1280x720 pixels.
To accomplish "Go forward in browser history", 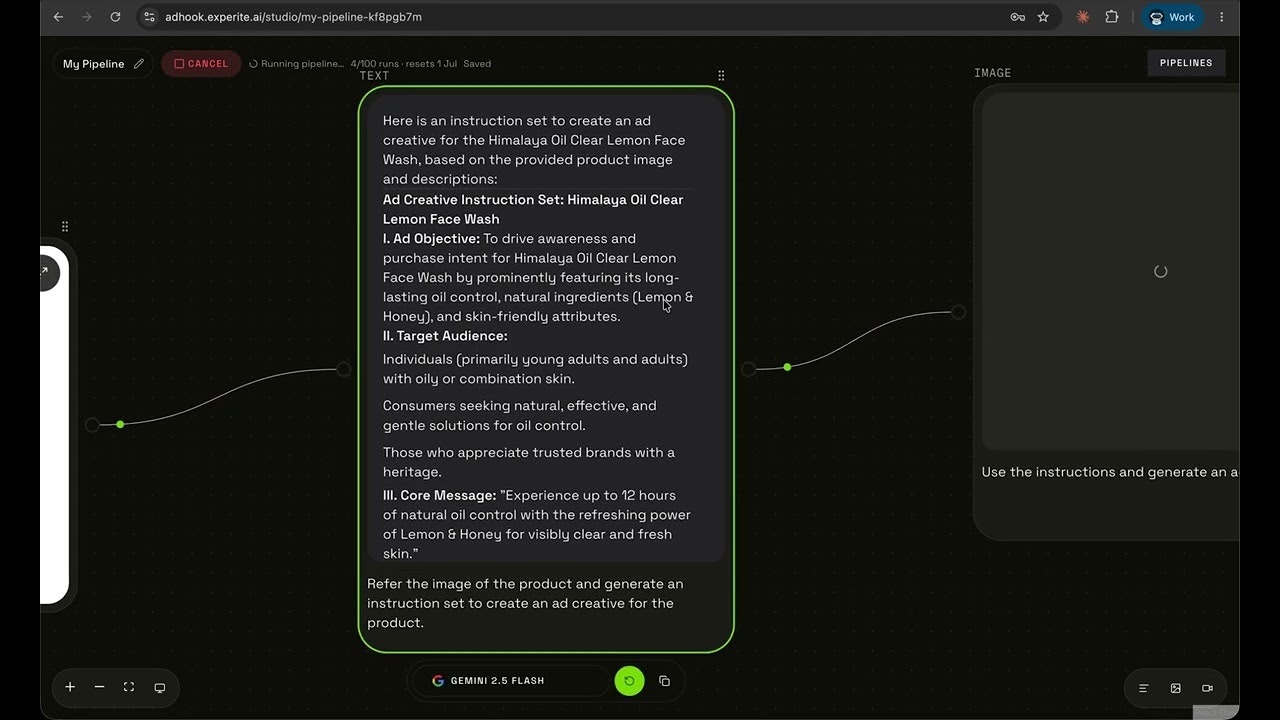I will 87,17.
